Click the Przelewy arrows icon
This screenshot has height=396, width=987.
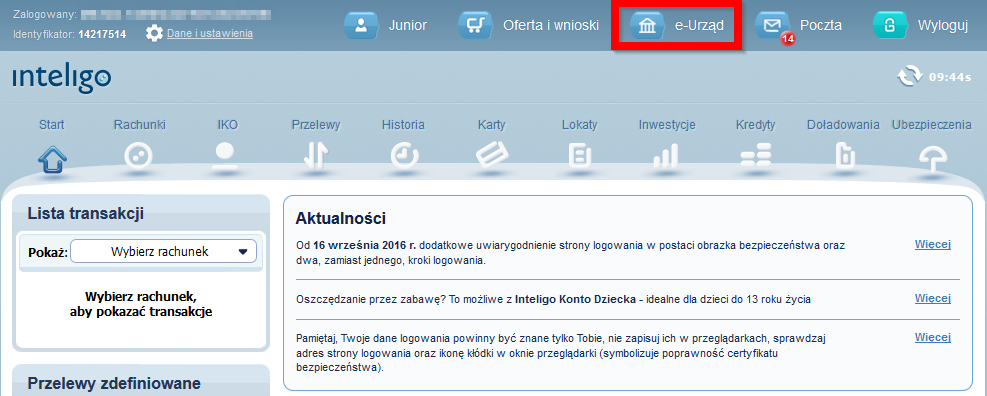[316, 157]
